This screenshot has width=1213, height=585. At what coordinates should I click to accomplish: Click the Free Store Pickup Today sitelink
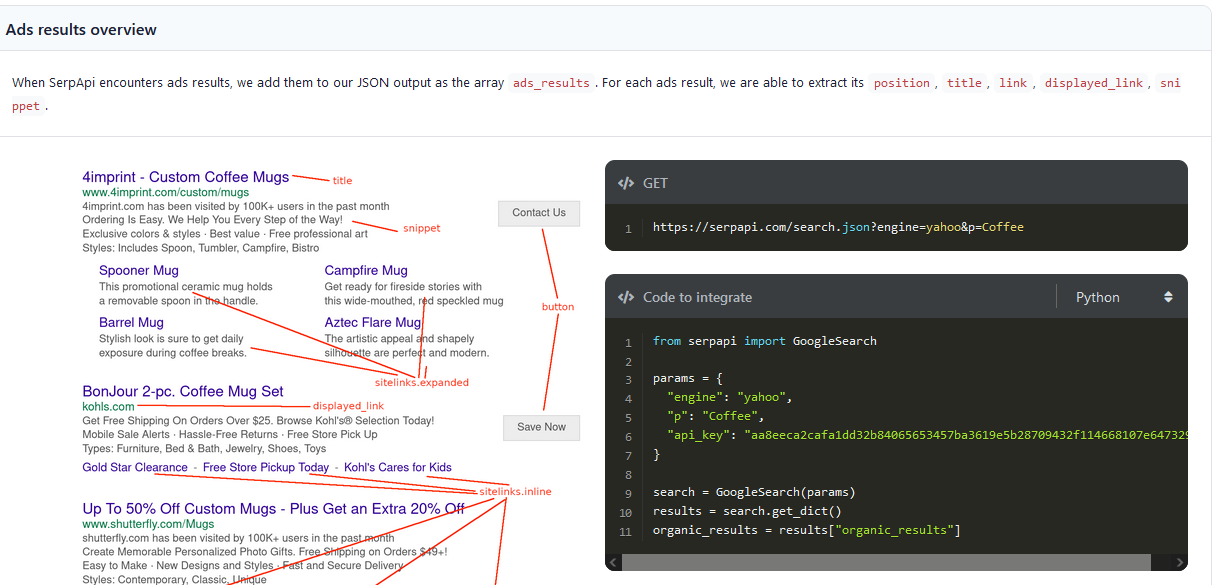pos(265,467)
